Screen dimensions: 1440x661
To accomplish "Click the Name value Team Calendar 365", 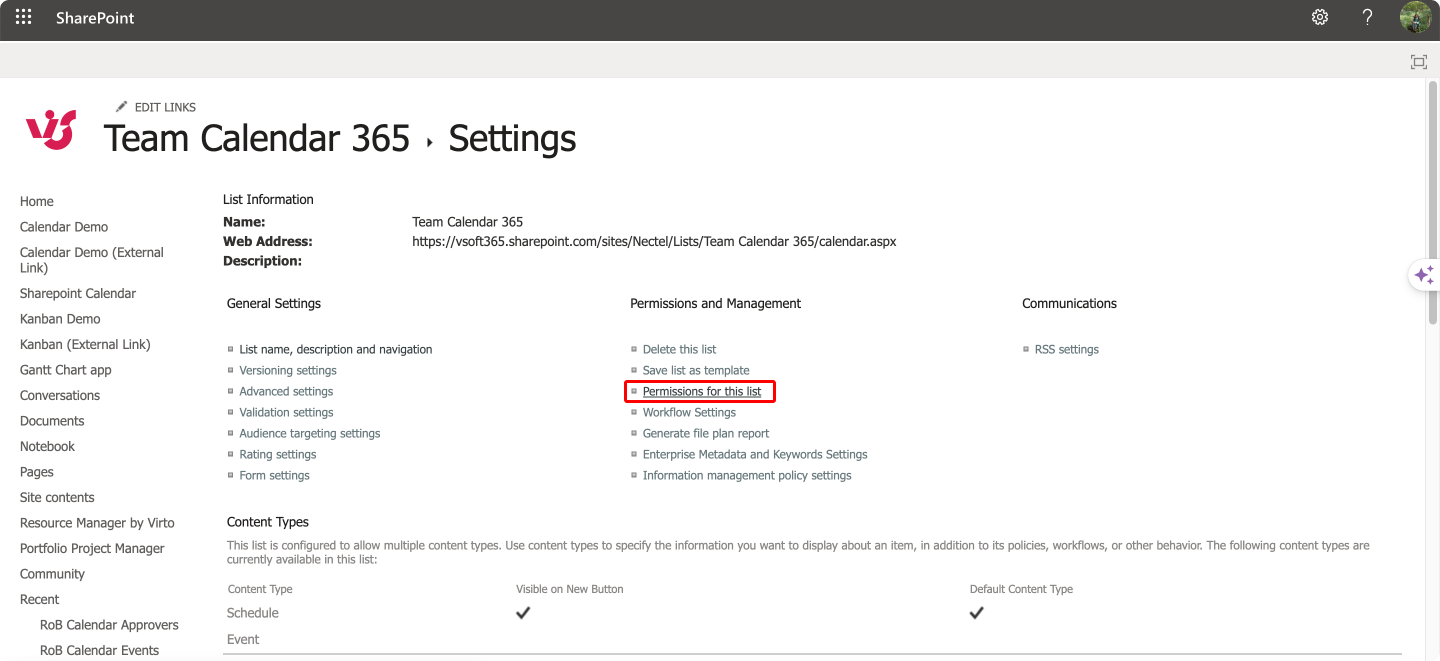I will coord(467,222).
